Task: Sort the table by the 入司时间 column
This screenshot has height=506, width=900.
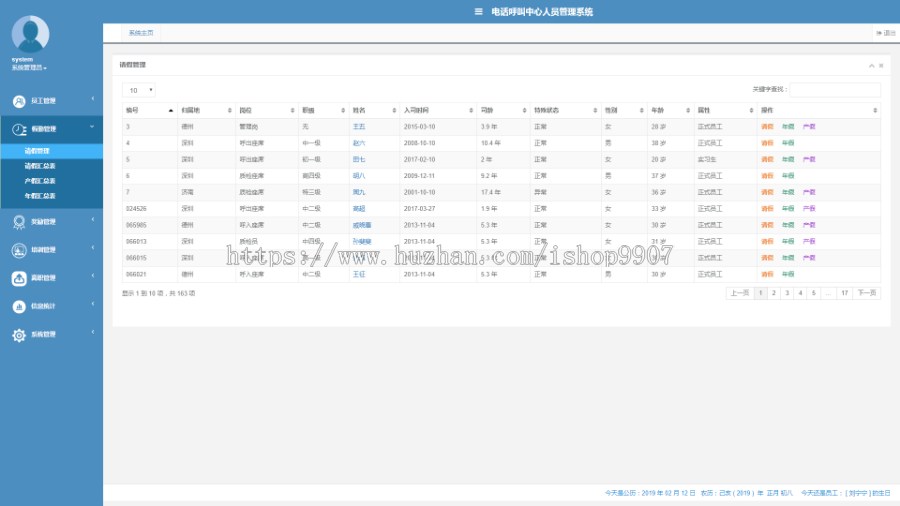Action: [438, 110]
